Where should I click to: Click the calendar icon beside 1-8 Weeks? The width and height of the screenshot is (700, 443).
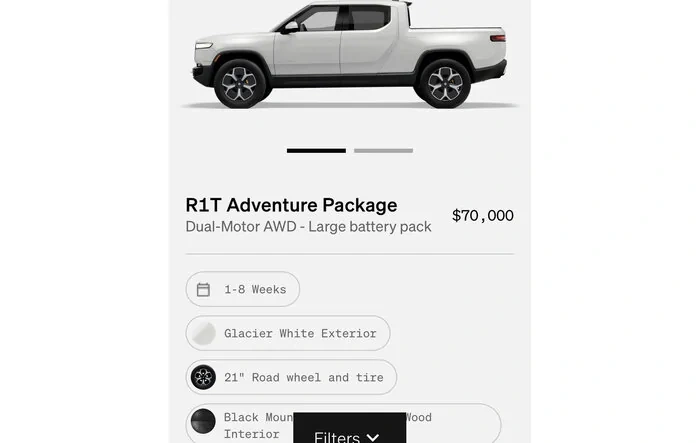(203, 289)
